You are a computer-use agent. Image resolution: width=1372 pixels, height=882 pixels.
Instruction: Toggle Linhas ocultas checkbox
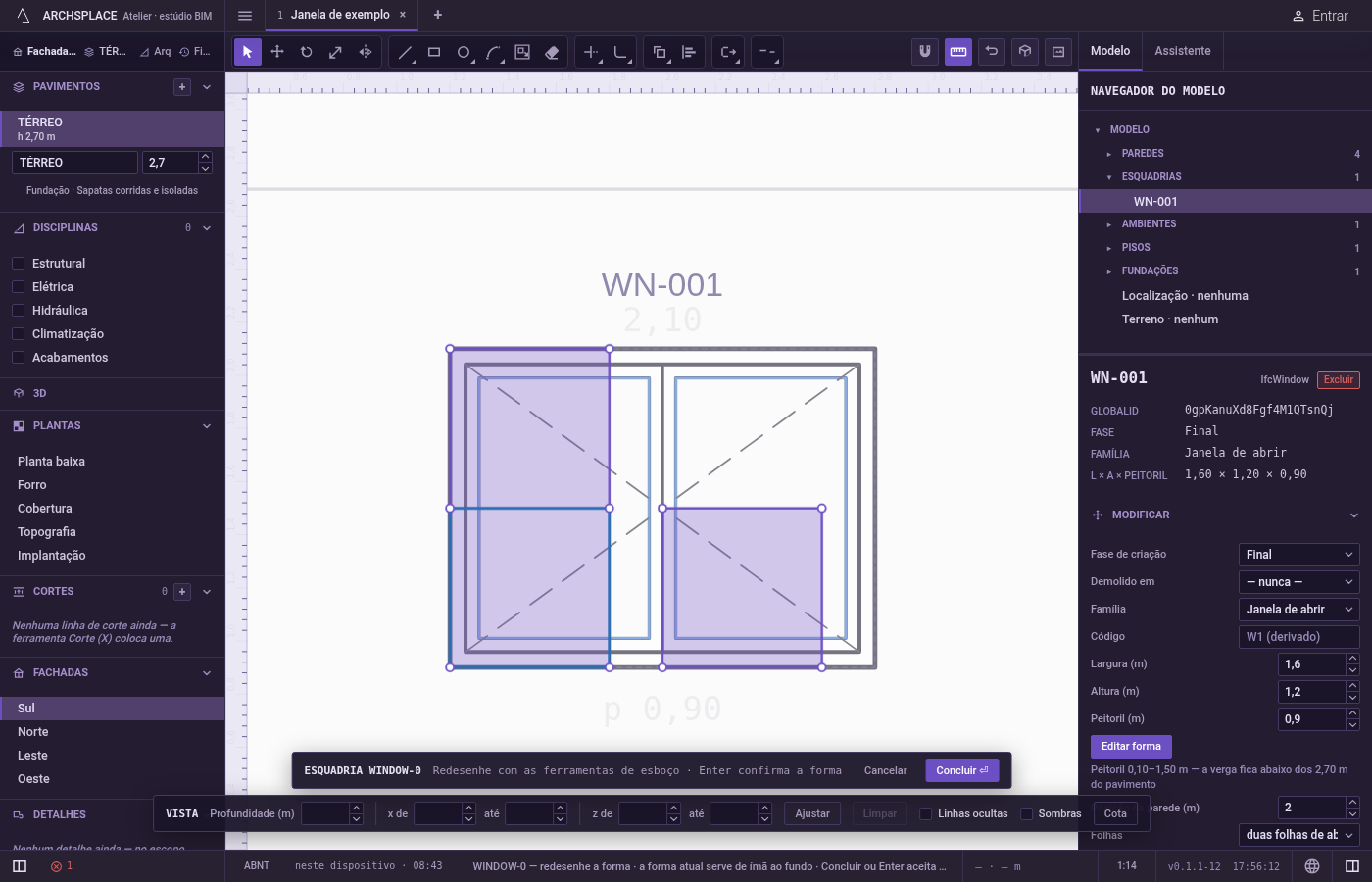[x=925, y=813]
